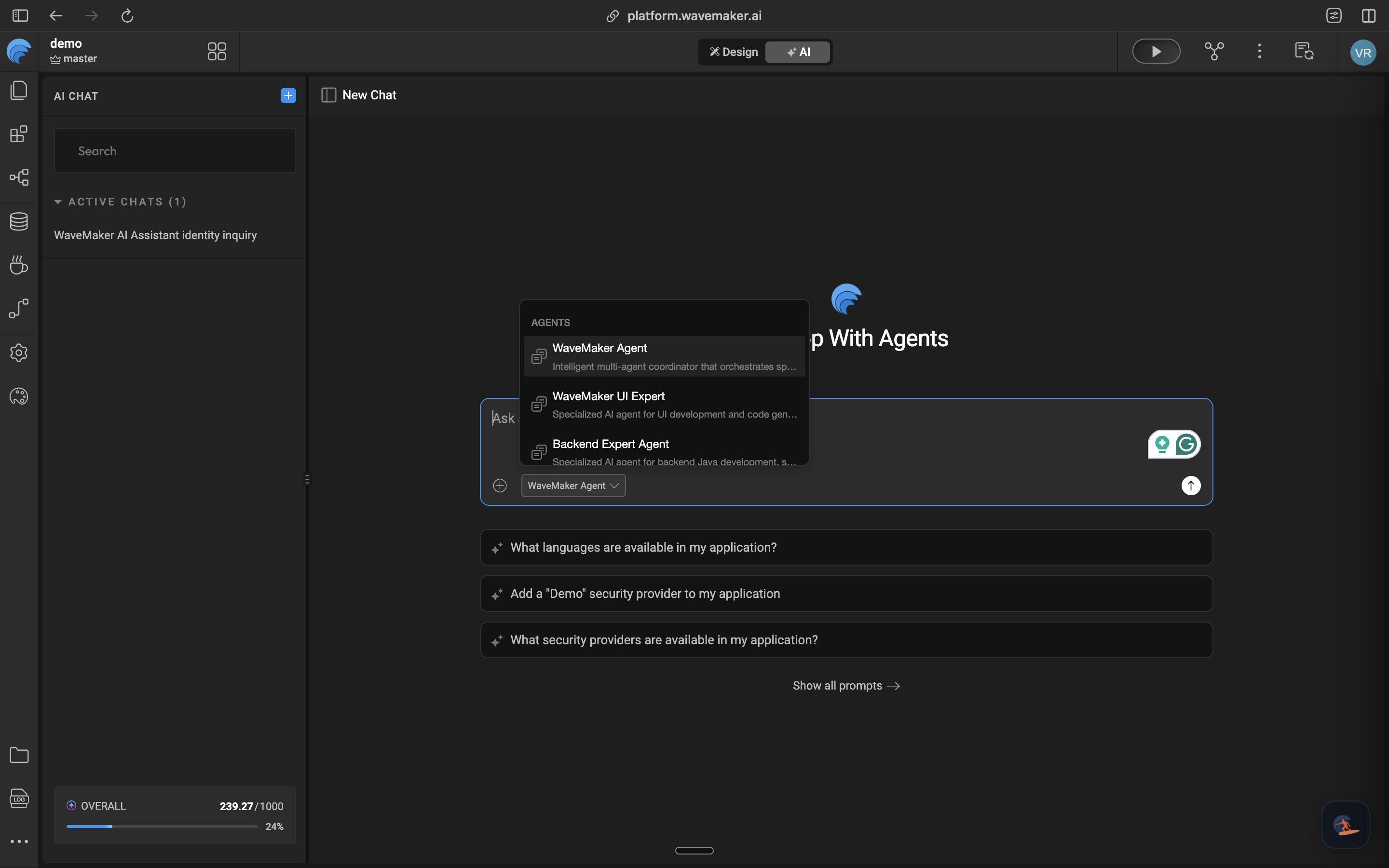Viewport: 1389px width, 868px height.
Task: Open the APIs connector sidebar icon
Action: pyautogui.click(x=19, y=308)
